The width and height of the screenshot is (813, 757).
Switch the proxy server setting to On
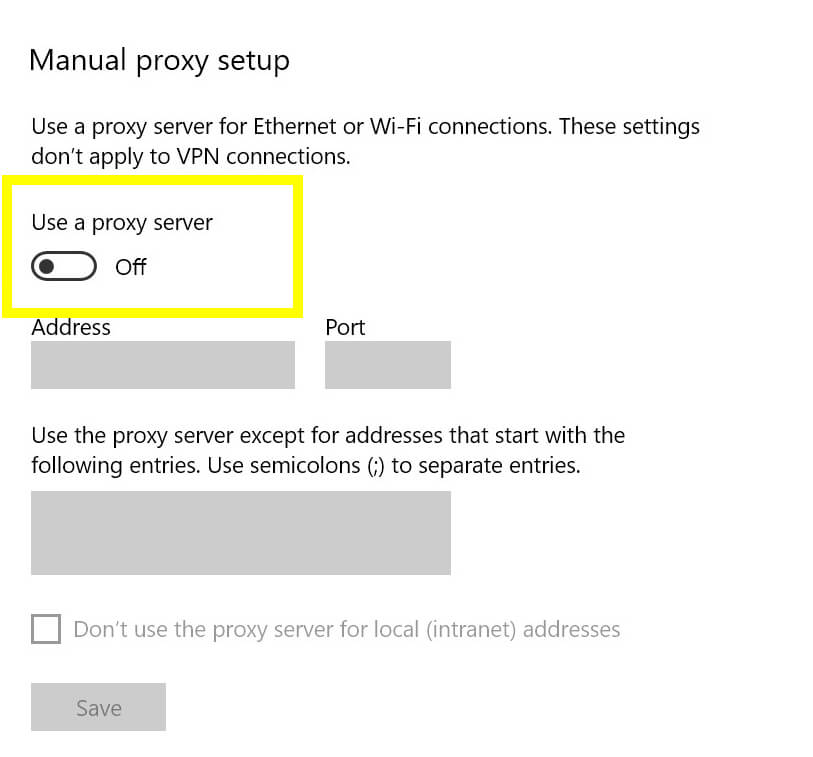click(62, 267)
